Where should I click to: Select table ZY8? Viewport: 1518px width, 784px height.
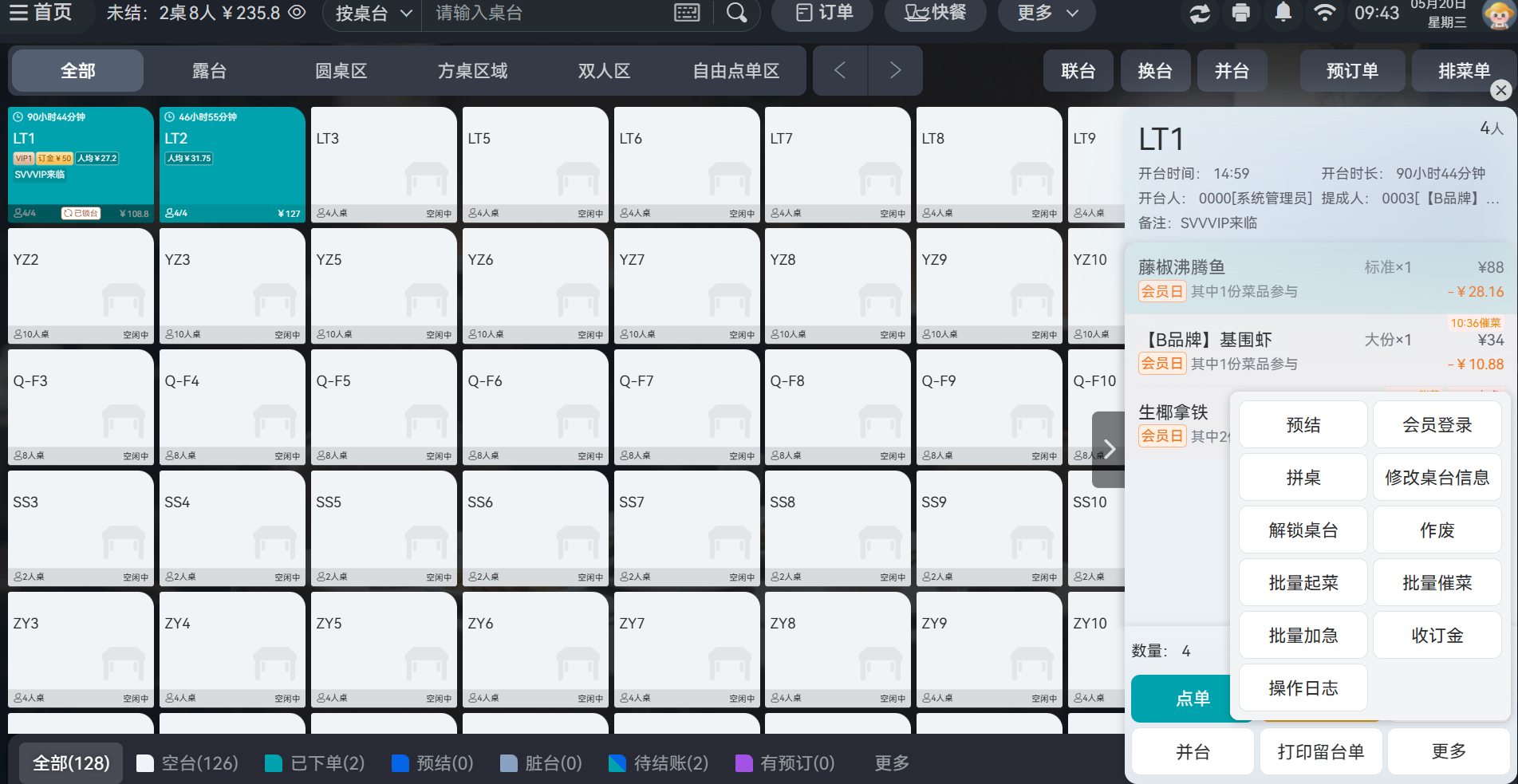pyautogui.click(x=838, y=649)
